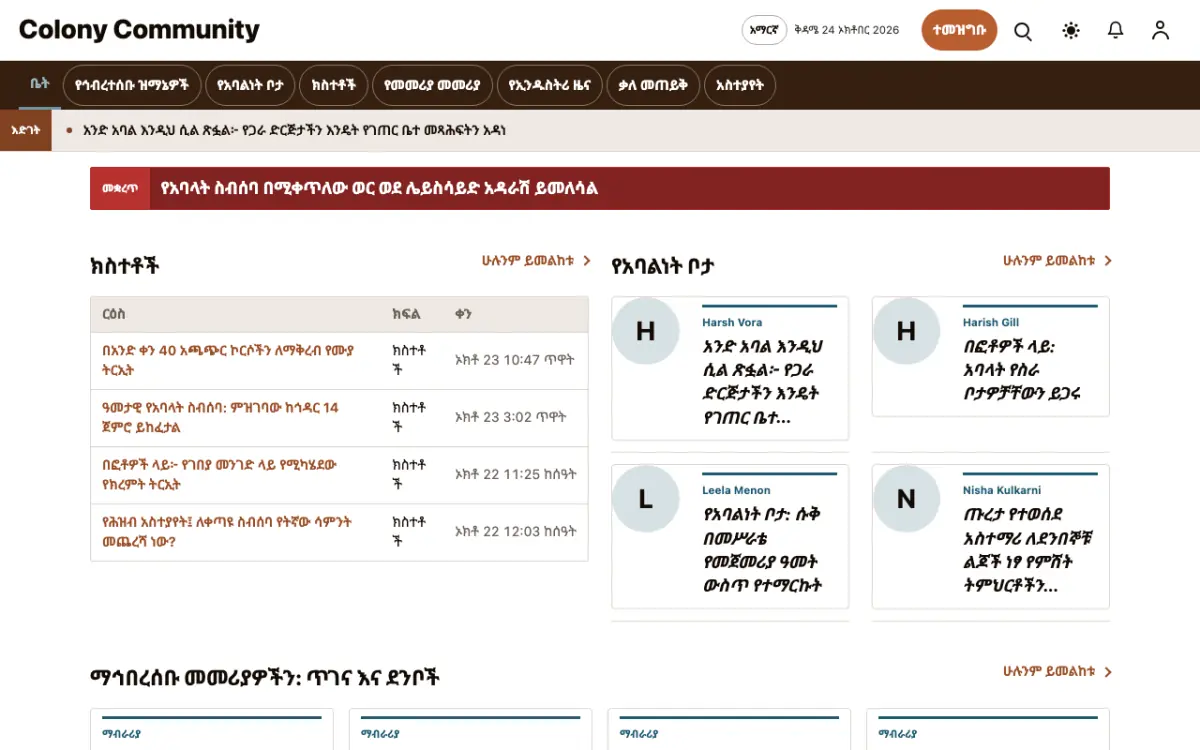
Task: Open the ክስተቶች nav item
Action: [334, 86]
